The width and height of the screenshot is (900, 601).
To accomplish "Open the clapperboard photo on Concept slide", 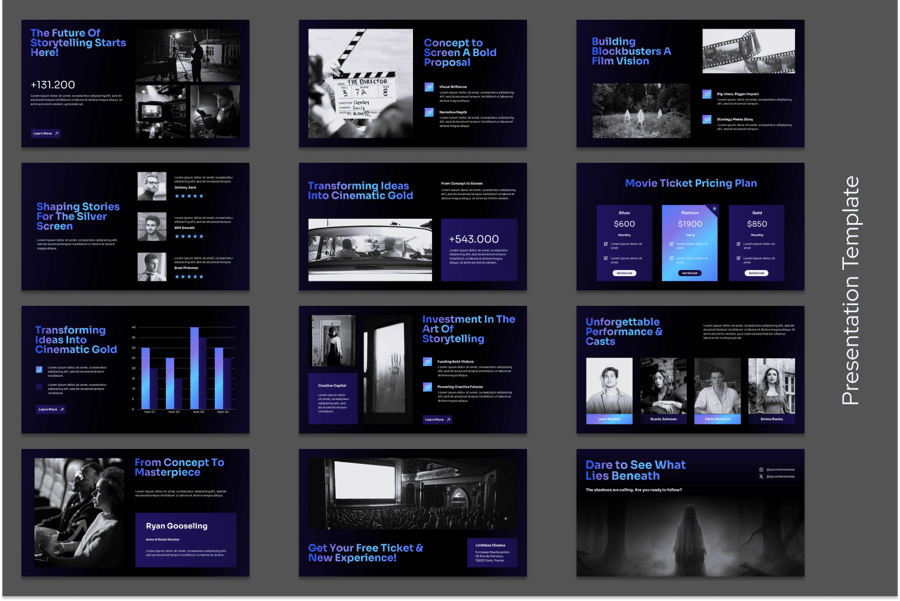I will click(360, 82).
